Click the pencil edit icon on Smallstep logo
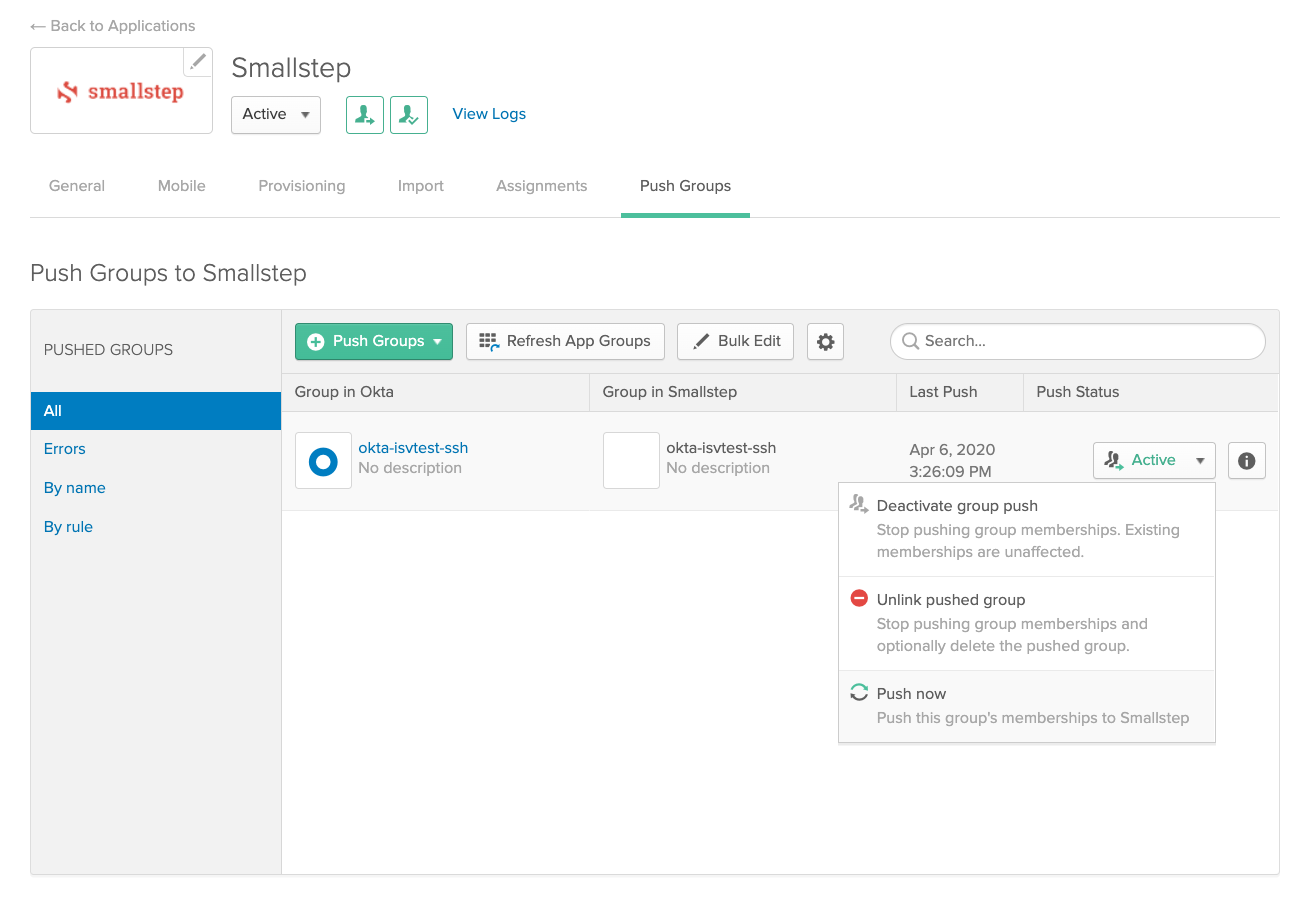Viewport: 1307px width, 898px height. pos(198,62)
